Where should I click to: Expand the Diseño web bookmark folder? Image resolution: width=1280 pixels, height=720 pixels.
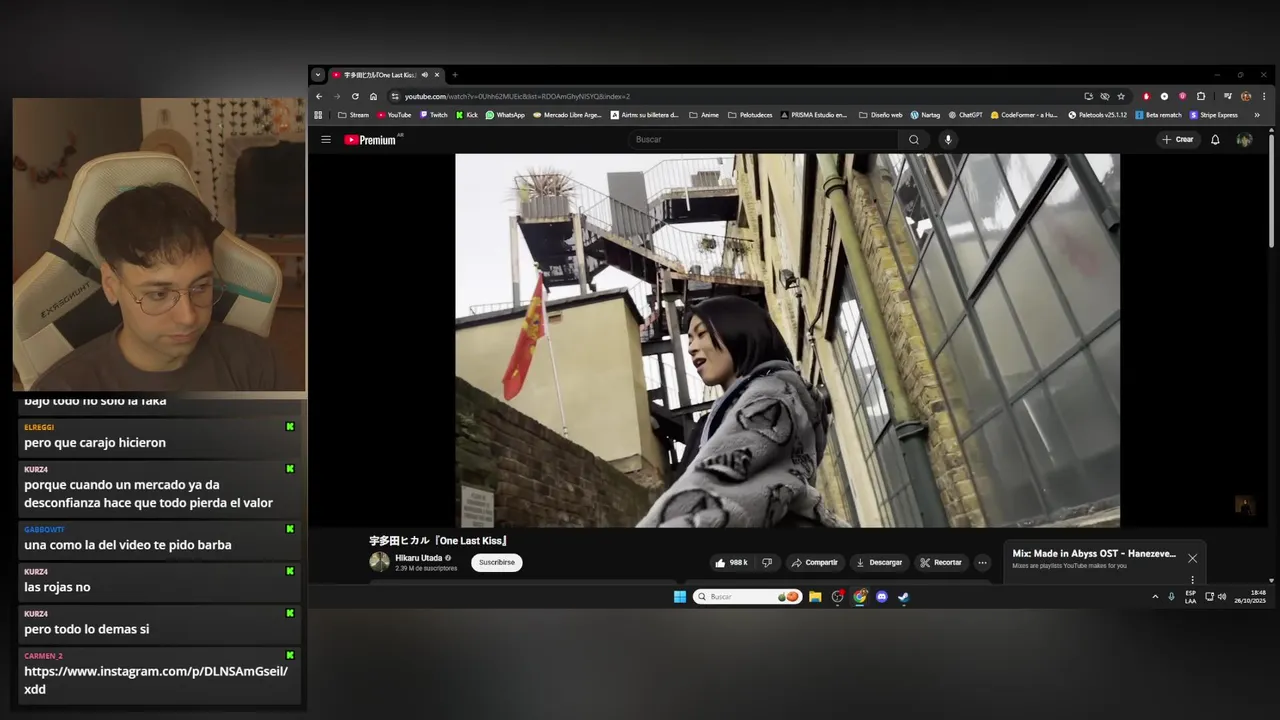coord(881,115)
